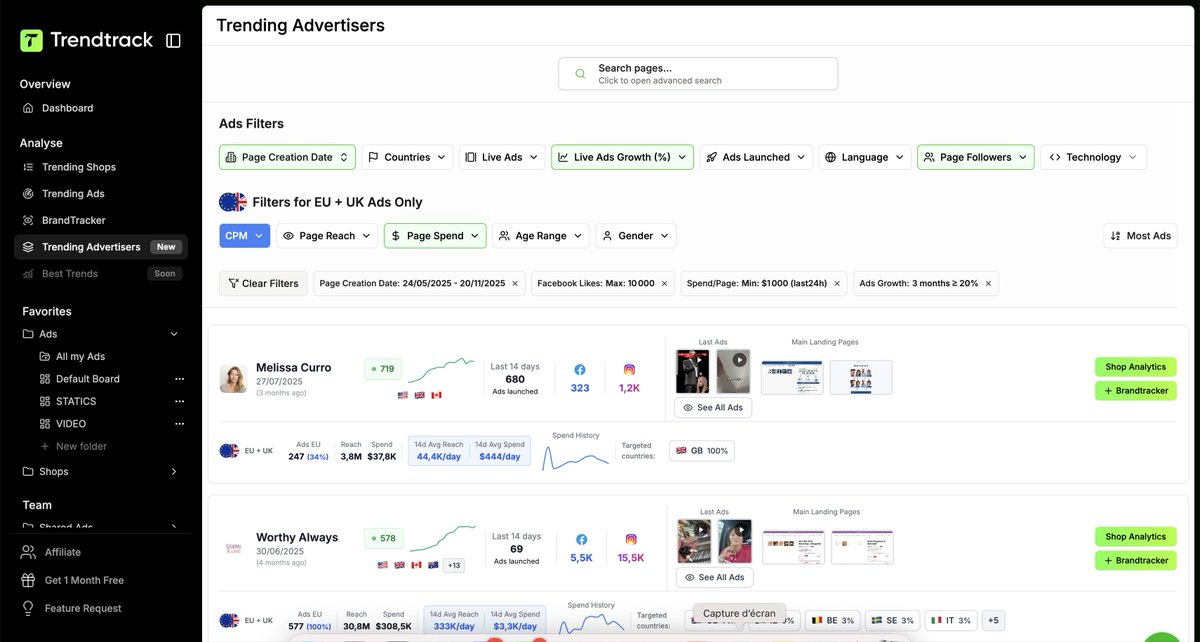Open Best Trends menu item
This screenshot has width=1200, height=642.
point(100,273)
